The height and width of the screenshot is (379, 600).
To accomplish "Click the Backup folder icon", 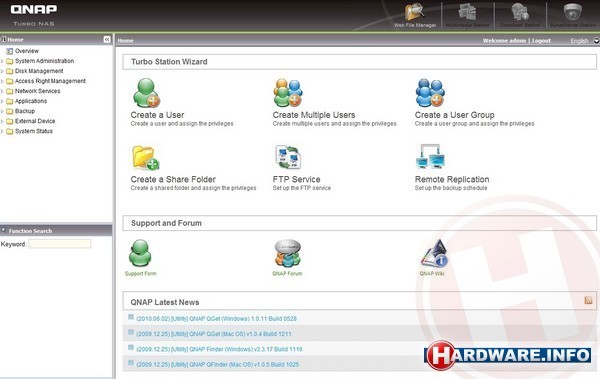I will pos(10,111).
